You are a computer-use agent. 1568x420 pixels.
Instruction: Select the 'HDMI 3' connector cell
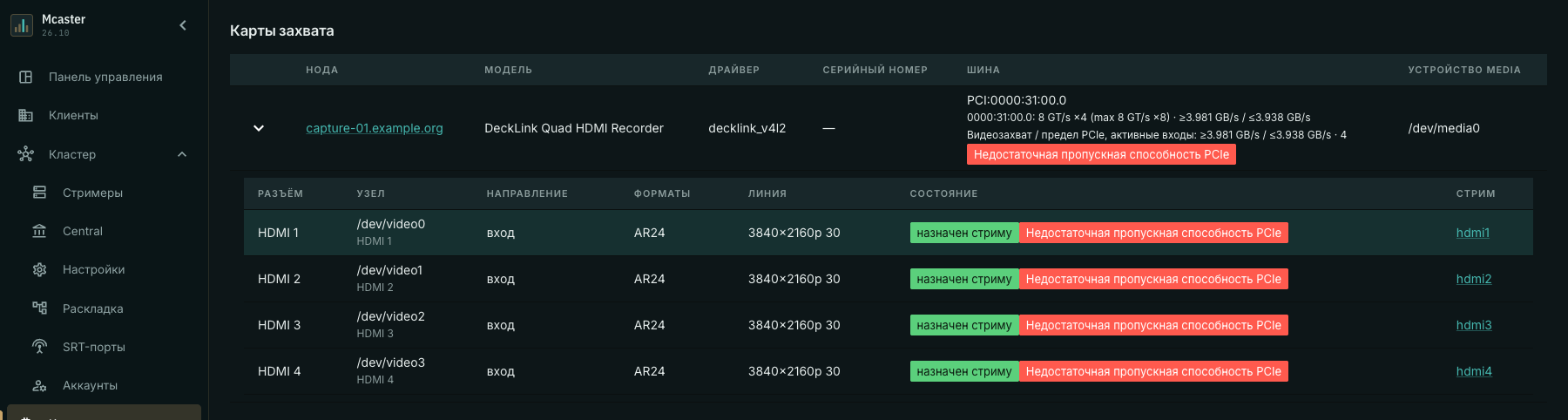point(280,325)
